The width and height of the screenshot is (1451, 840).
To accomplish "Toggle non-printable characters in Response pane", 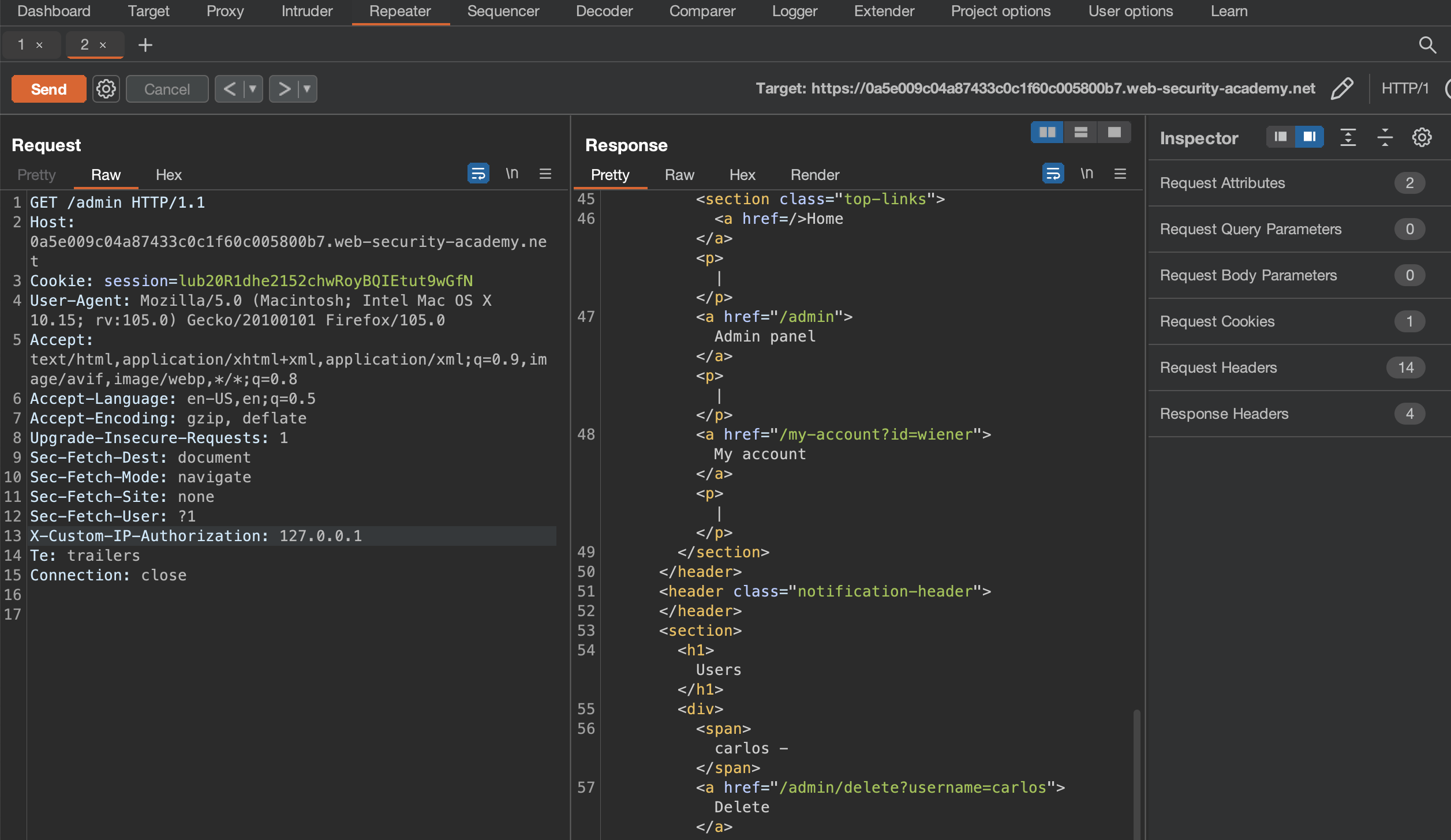I will [x=1087, y=174].
